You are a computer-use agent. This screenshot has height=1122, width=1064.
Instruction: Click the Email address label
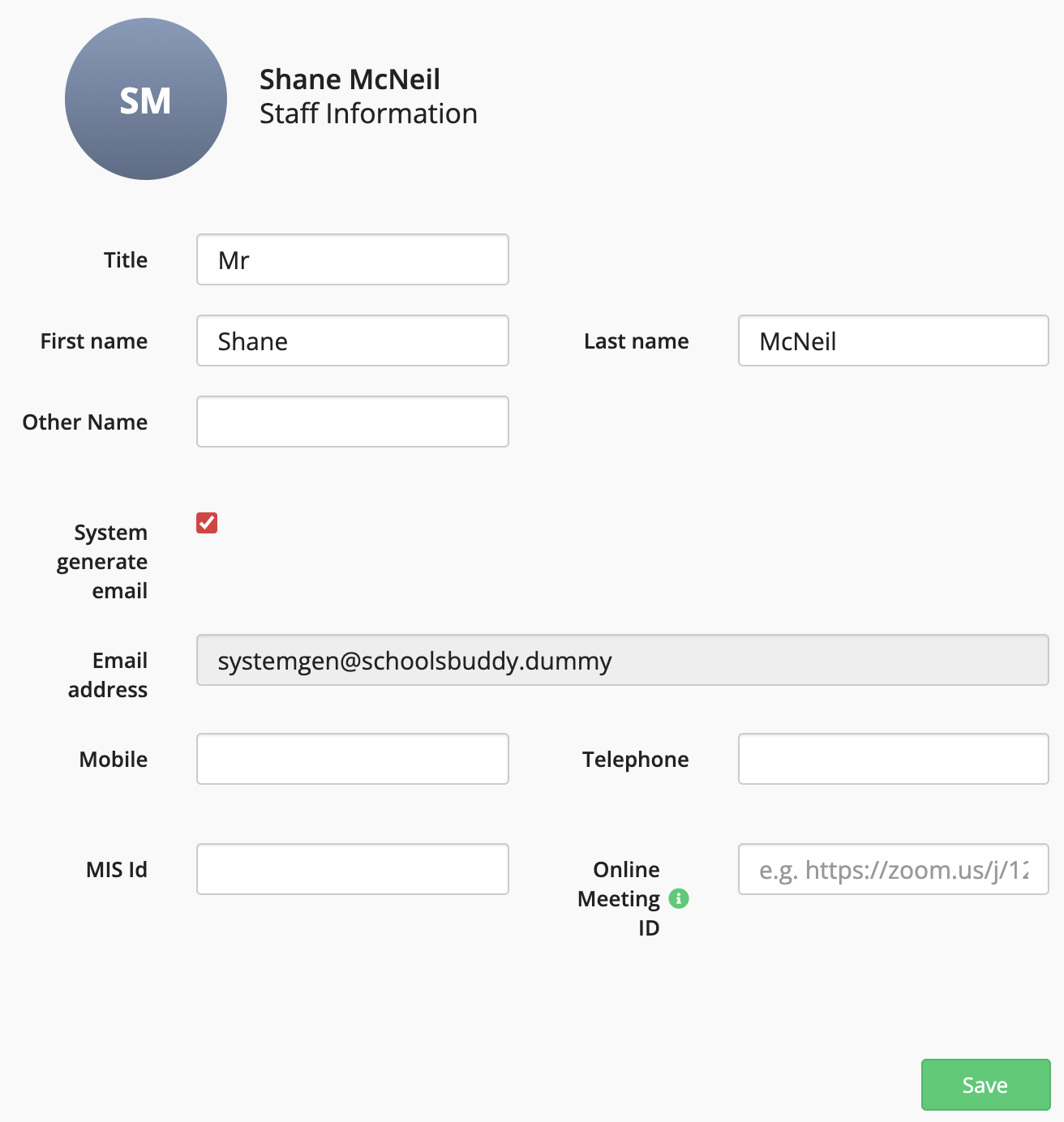(x=107, y=674)
